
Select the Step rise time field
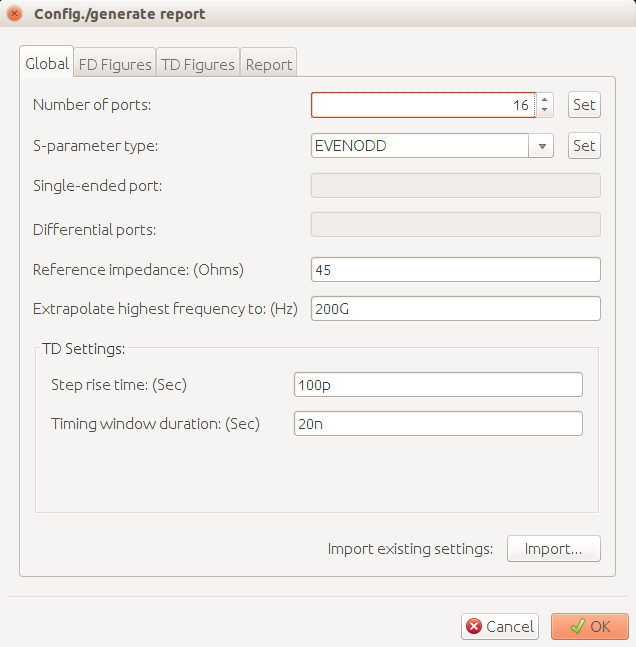pos(437,385)
